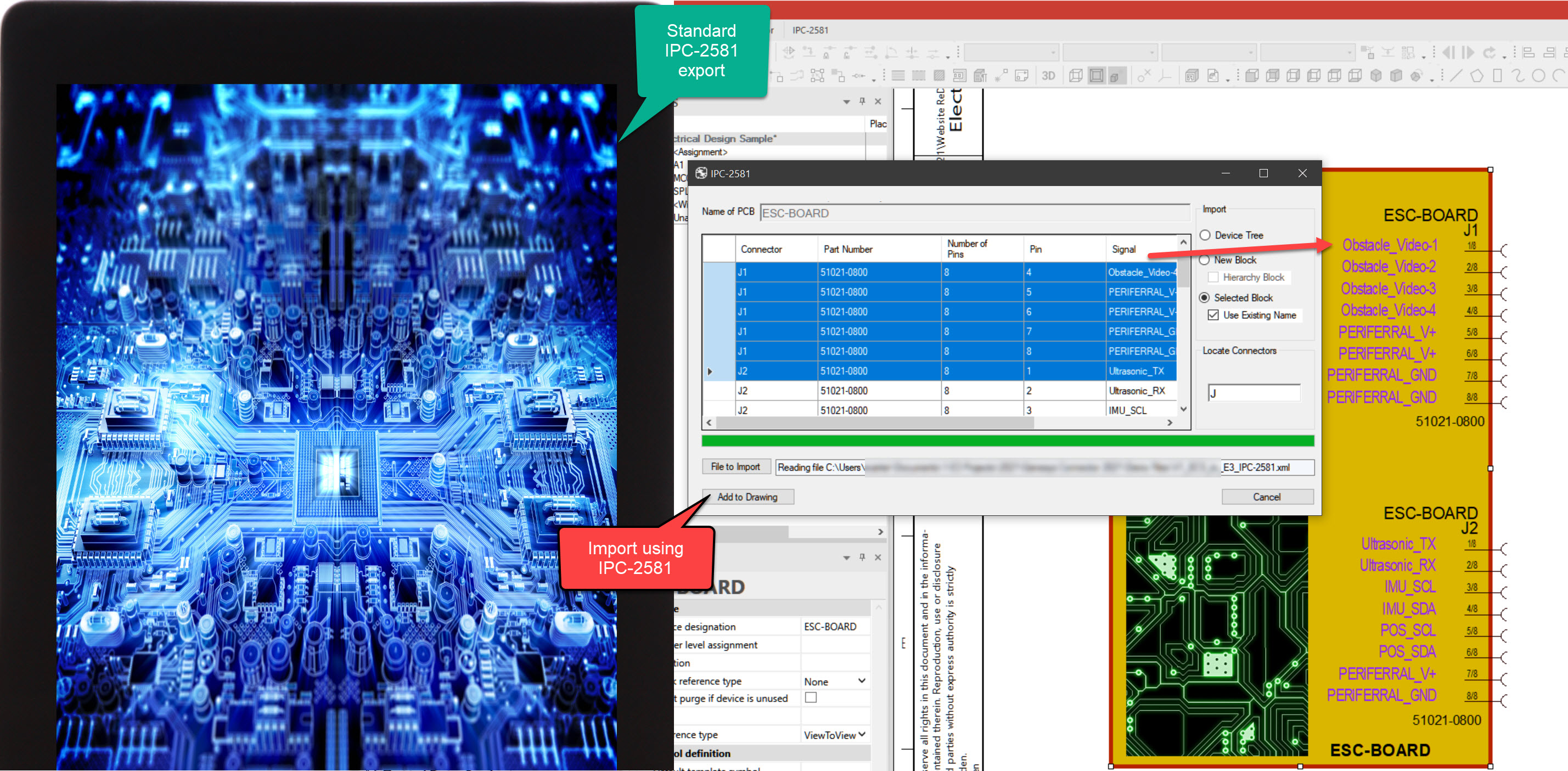Open the project panel options arrow
The height and width of the screenshot is (771, 1568).
point(846,102)
